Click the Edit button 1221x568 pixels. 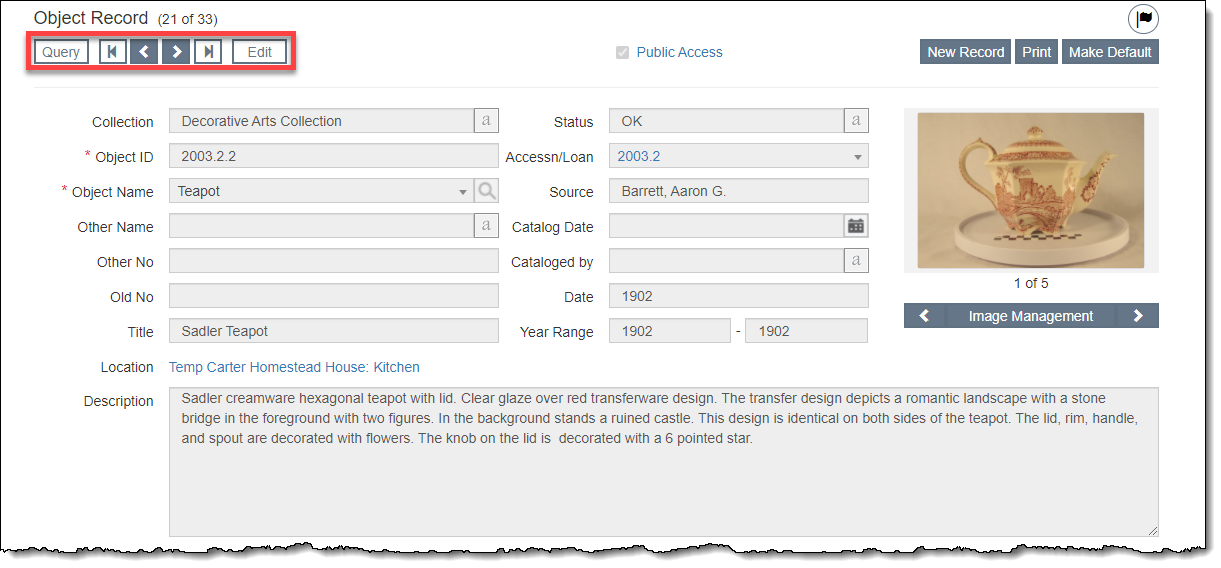pyautogui.click(x=260, y=52)
